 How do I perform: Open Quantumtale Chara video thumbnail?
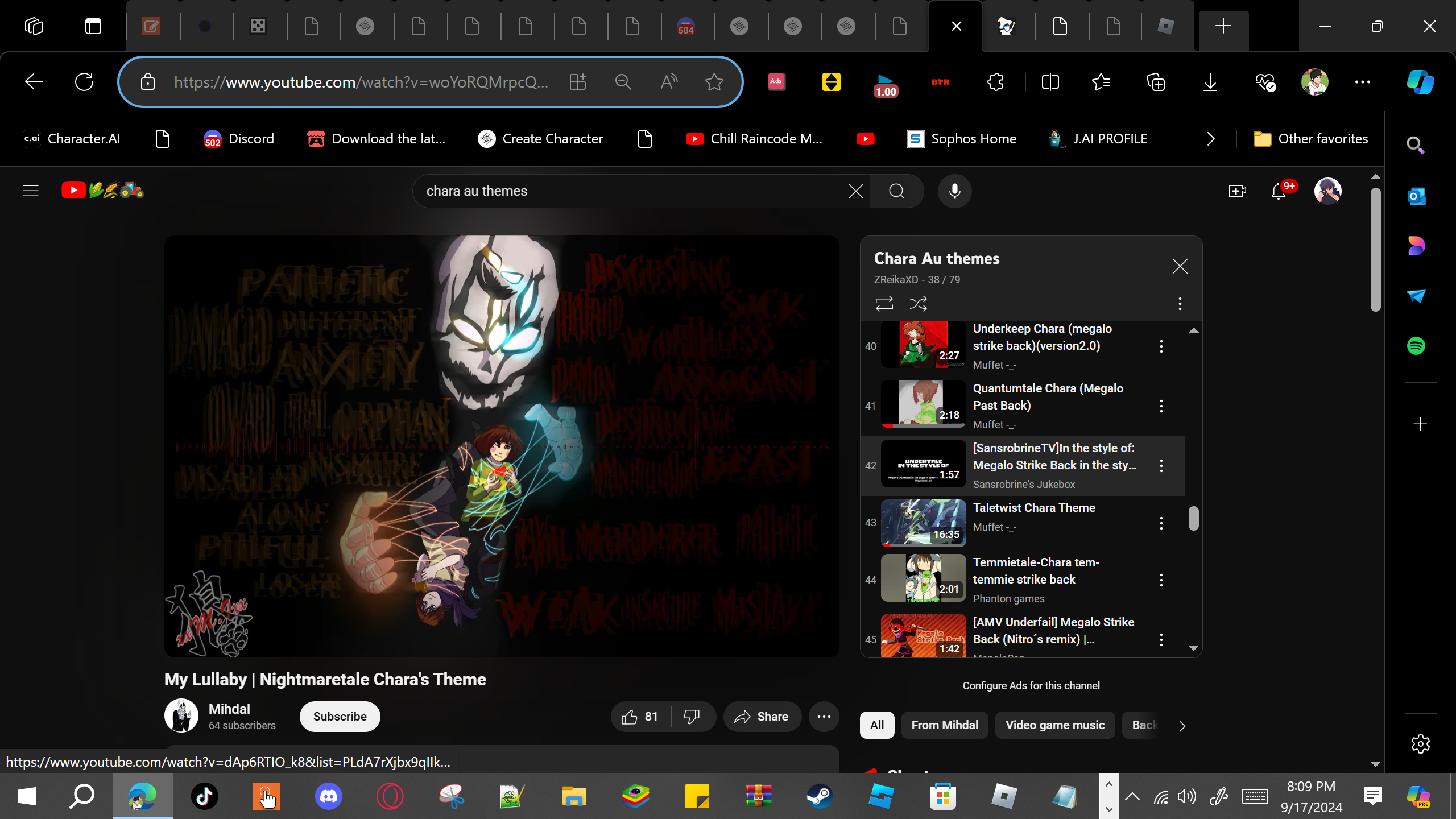(923, 404)
